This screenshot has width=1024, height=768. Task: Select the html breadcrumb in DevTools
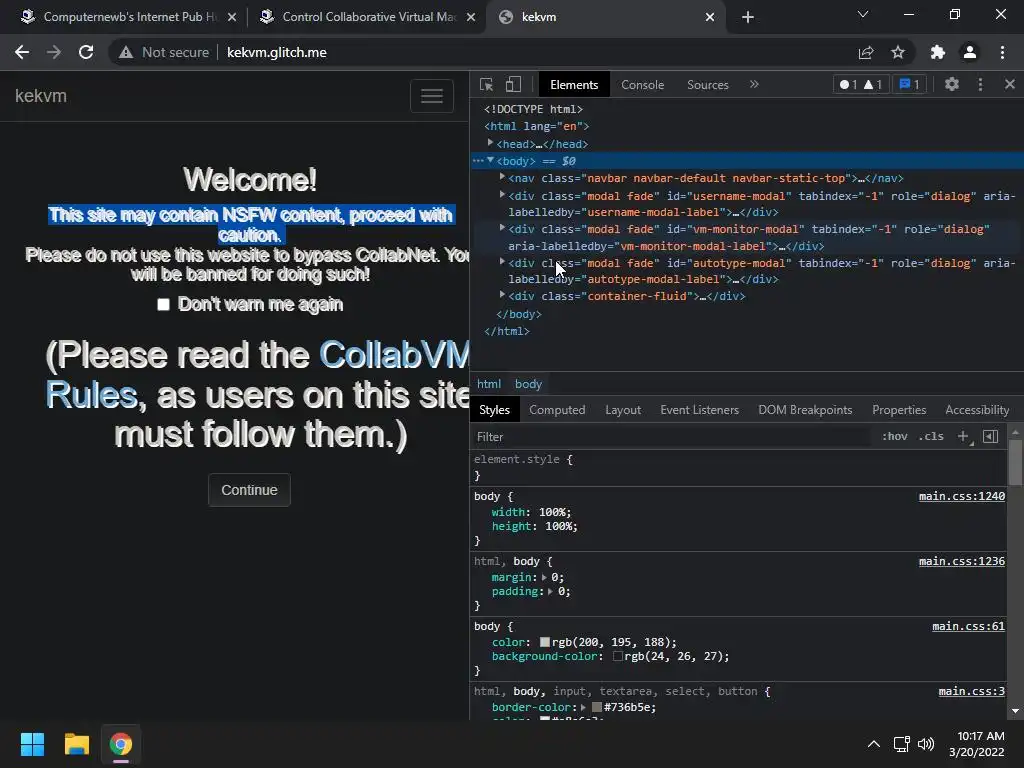click(x=489, y=384)
